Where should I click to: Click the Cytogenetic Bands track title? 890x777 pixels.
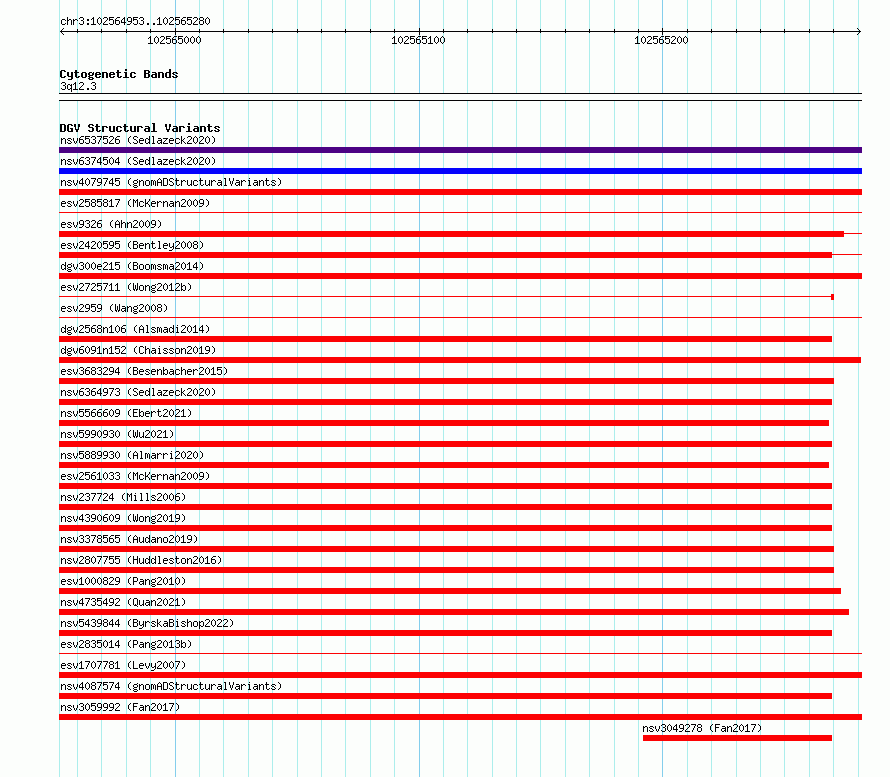click(x=119, y=74)
